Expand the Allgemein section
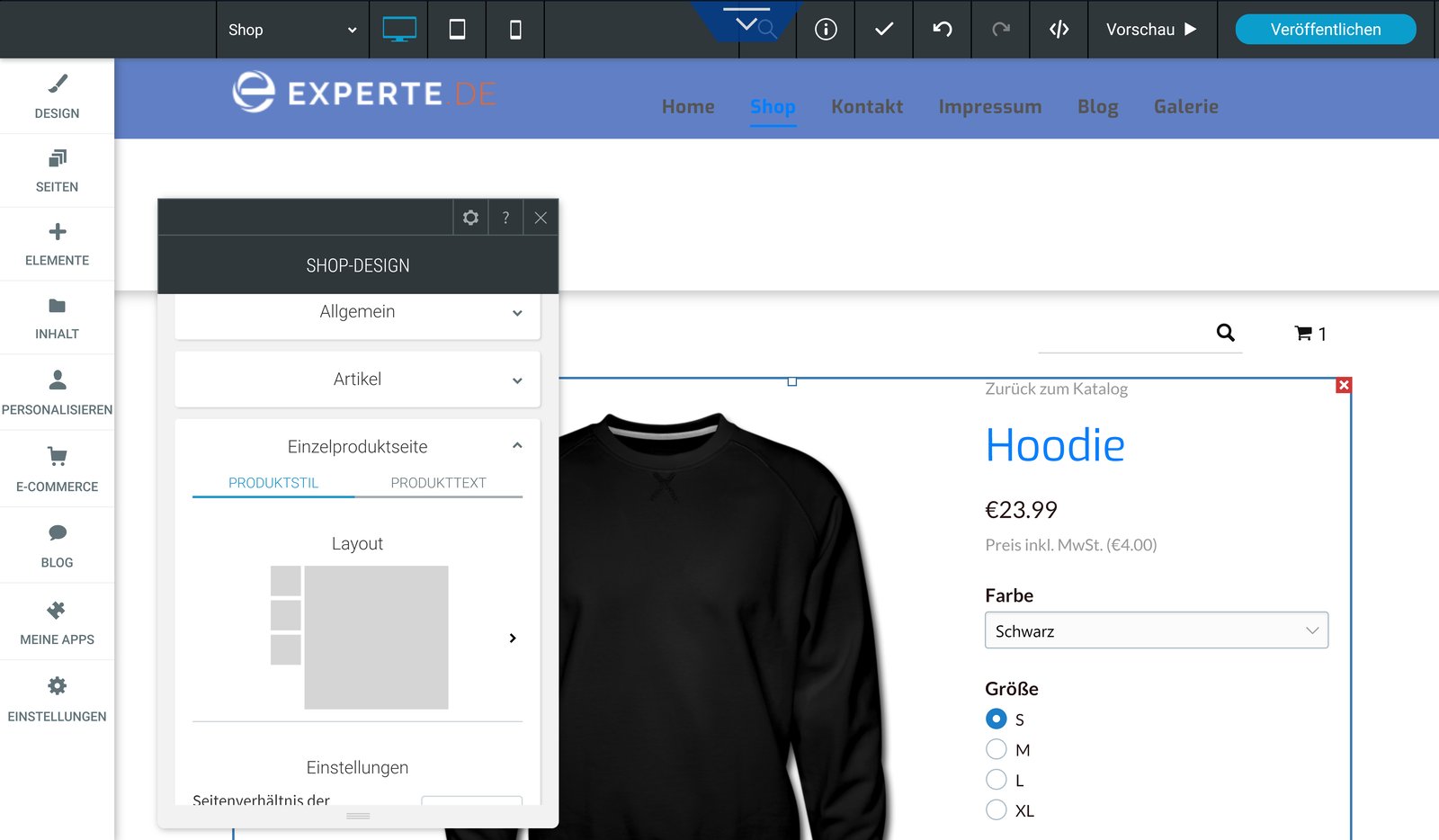The height and width of the screenshot is (840, 1439). [357, 312]
